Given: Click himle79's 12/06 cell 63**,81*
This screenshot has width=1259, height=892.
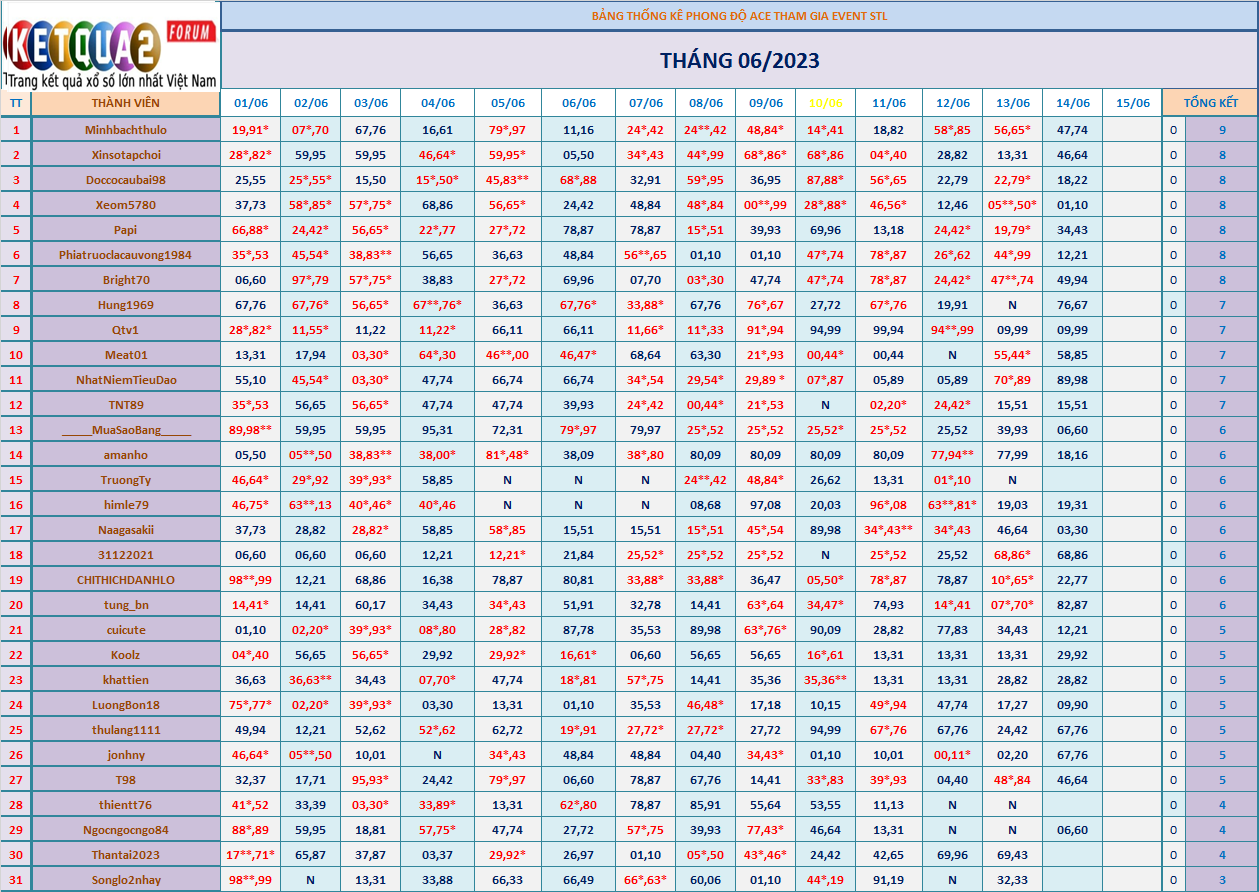Looking at the screenshot, I should (952, 505).
